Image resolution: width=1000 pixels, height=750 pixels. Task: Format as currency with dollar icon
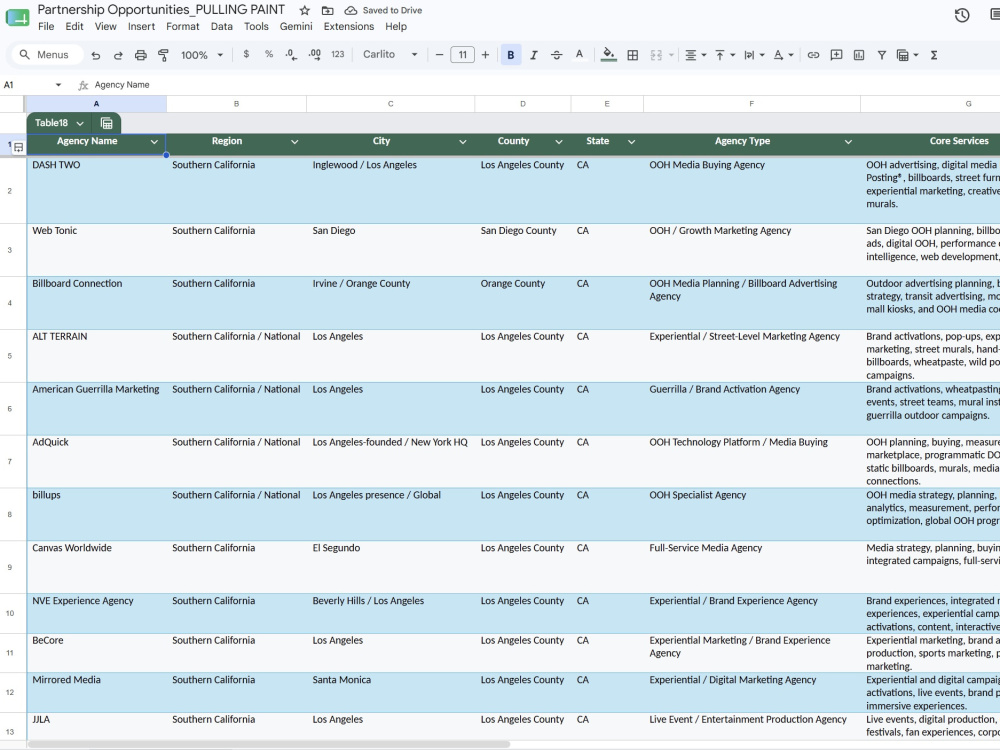click(x=246, y=55)
